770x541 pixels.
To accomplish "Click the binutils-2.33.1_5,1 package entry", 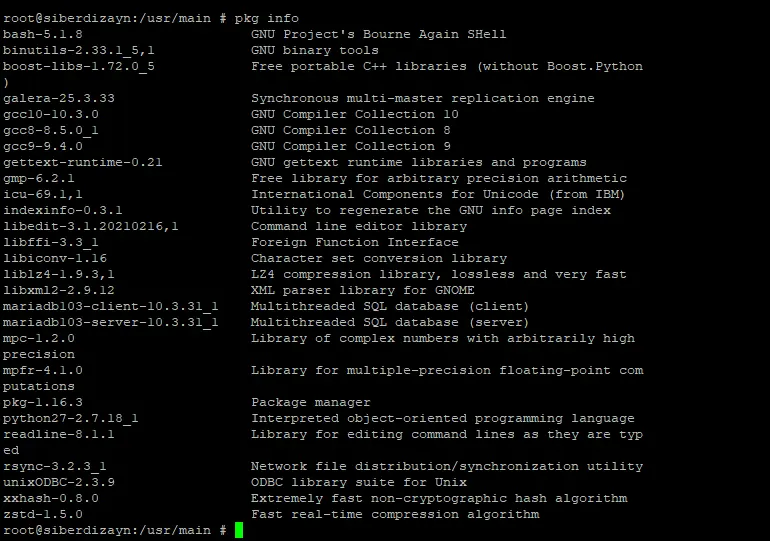I will click(x=79, y=50).
